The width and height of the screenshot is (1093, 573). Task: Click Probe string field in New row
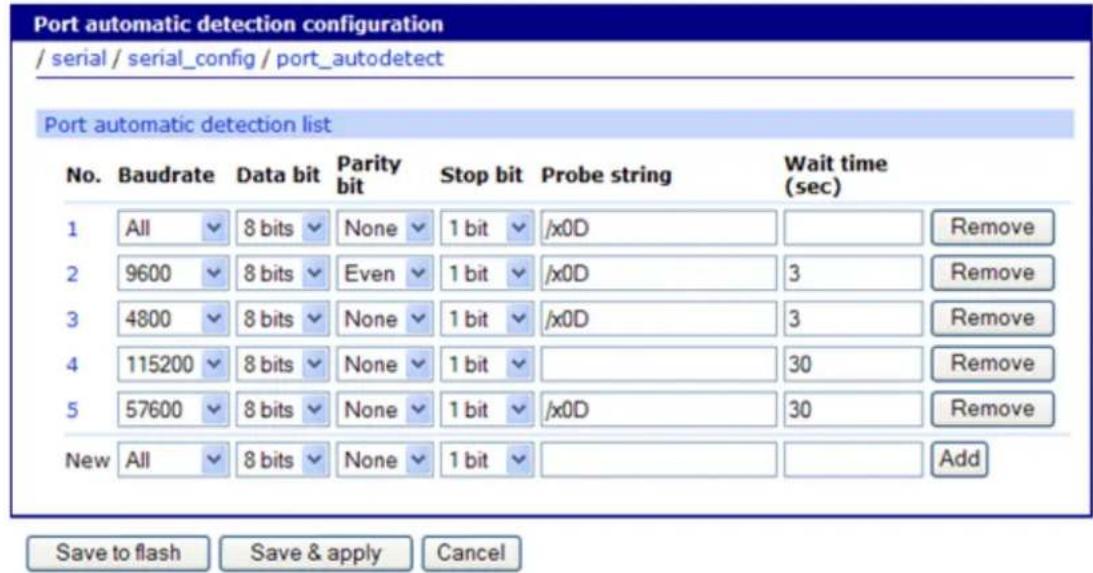pos(658,460)
